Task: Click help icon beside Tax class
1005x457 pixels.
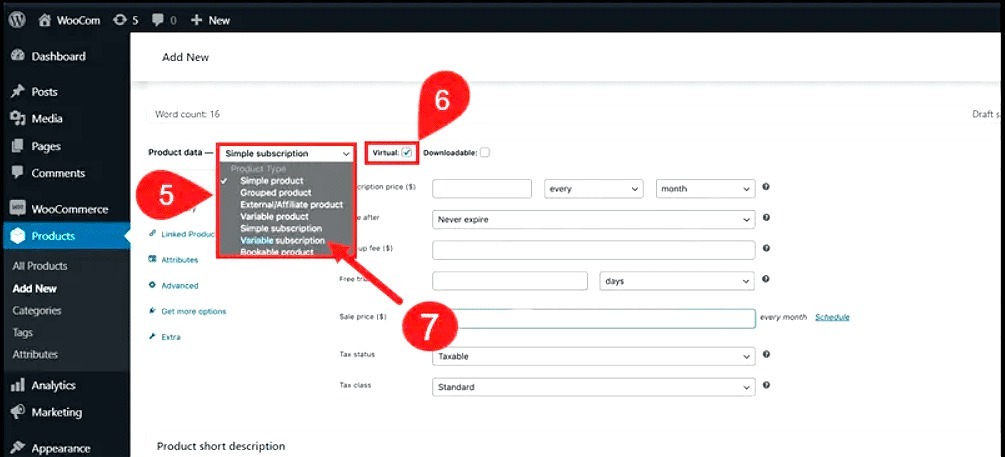Action: [x=766, y=385]
